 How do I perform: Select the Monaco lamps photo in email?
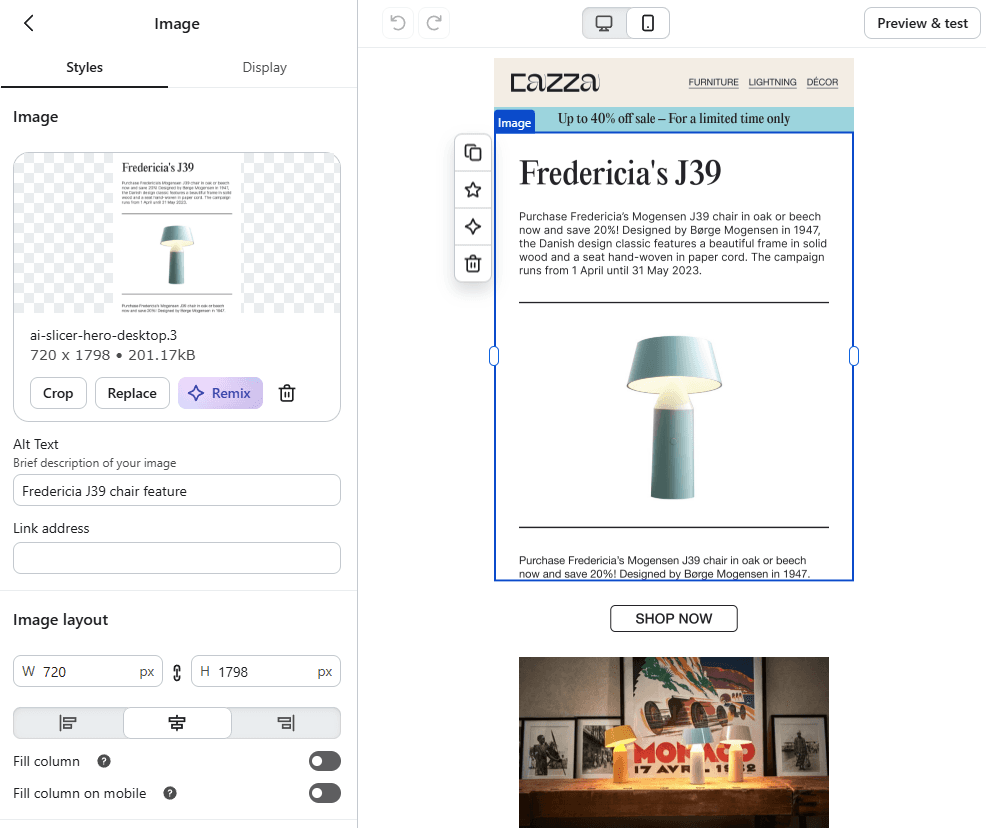[x=673, y=742]
